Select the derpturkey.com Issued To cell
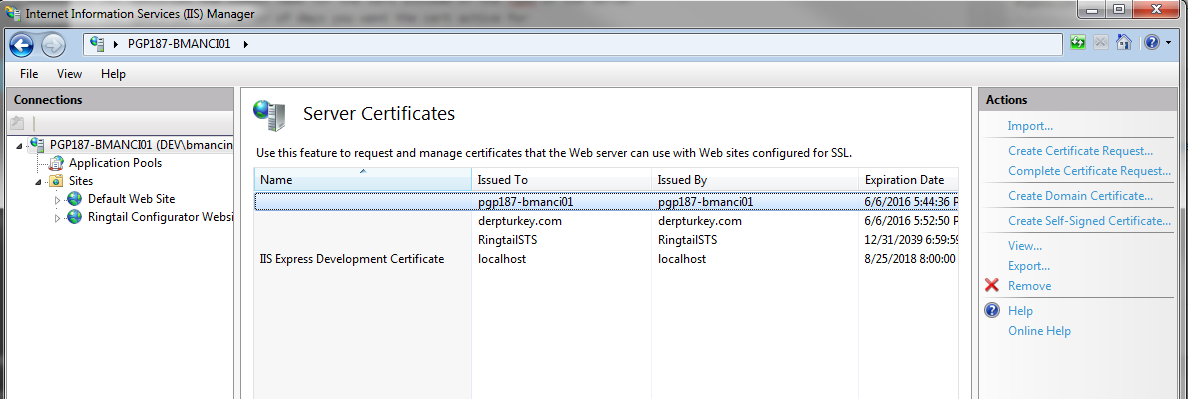Viewport: 1188px width, 399px height. pos(520,221)
